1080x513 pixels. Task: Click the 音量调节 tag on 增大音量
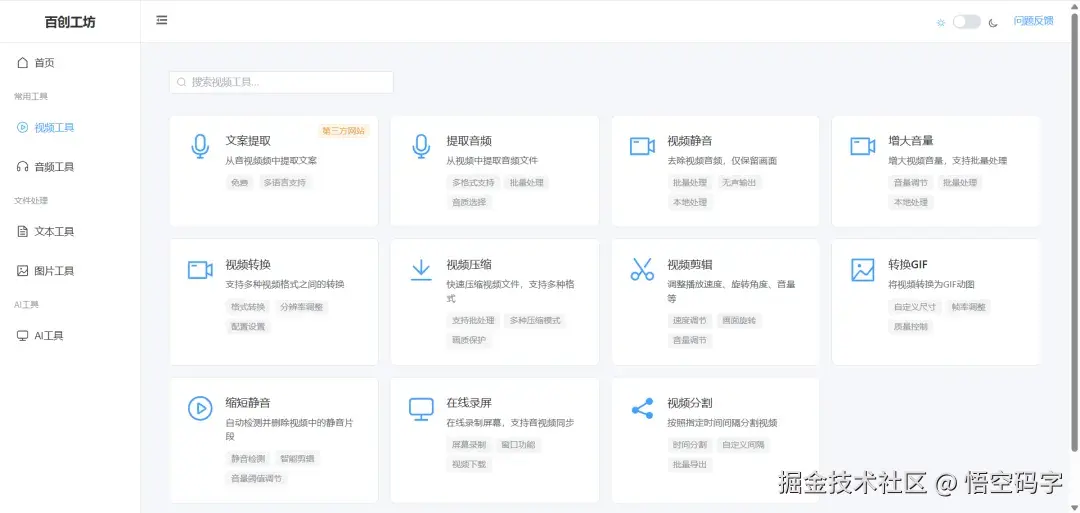911,182
